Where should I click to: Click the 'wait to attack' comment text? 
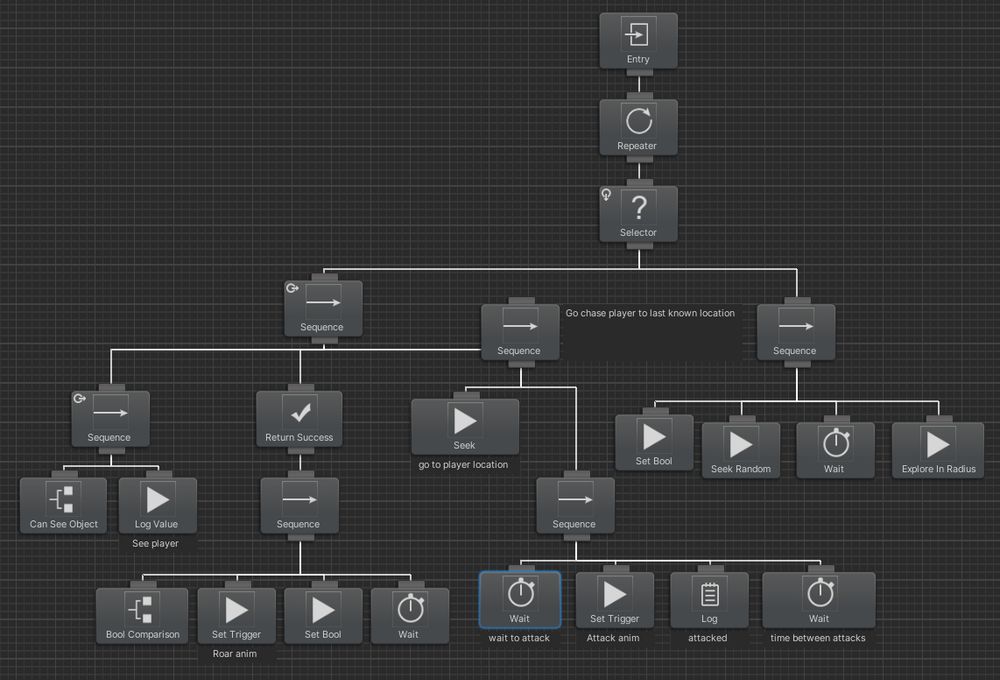[519, 638]
